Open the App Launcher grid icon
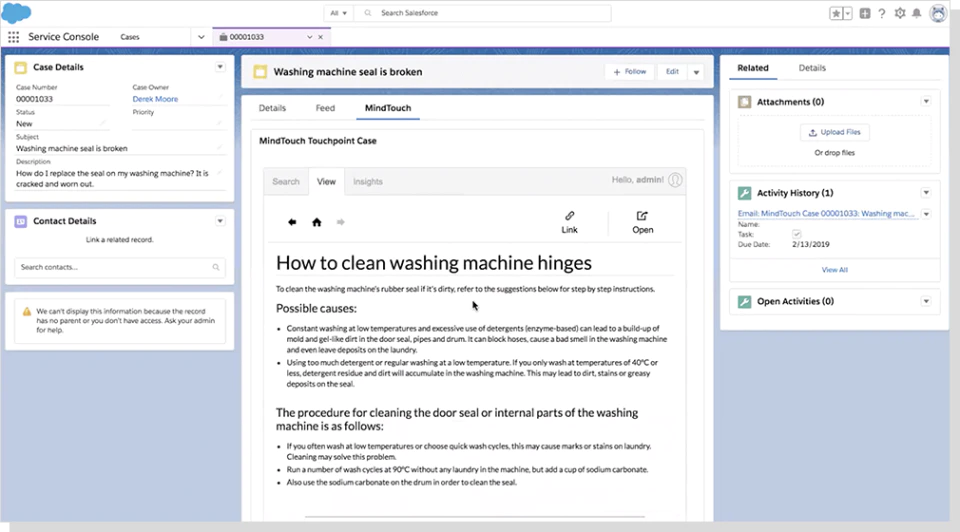This screenshot has height=532, width=960. click(13, 37)
